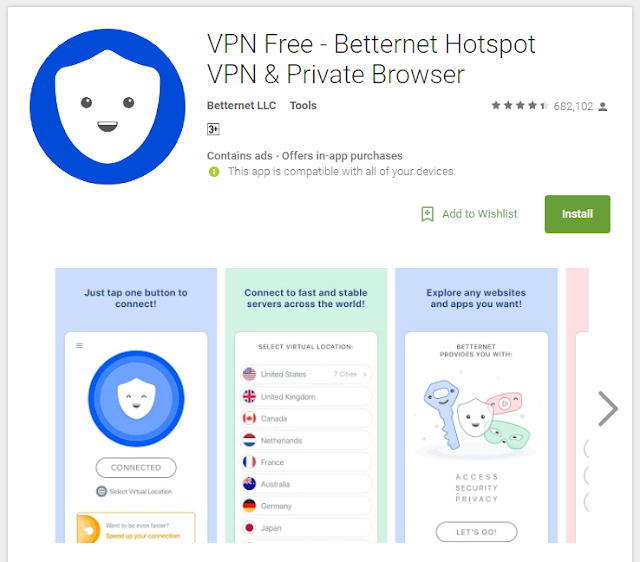Viewport: 640px width, 562px height.
Task: Install the Betternet VPN app
Action: pos(577,214)
